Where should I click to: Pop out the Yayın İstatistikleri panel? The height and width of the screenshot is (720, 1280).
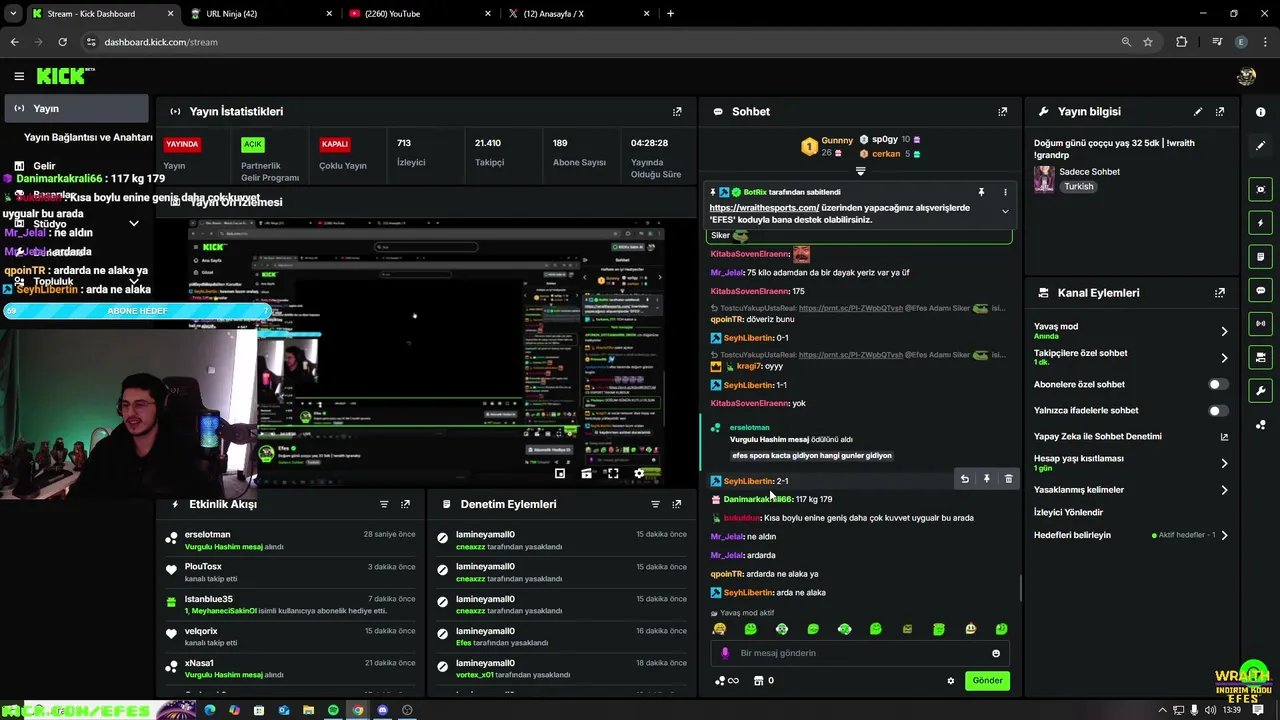click(677, 112)
